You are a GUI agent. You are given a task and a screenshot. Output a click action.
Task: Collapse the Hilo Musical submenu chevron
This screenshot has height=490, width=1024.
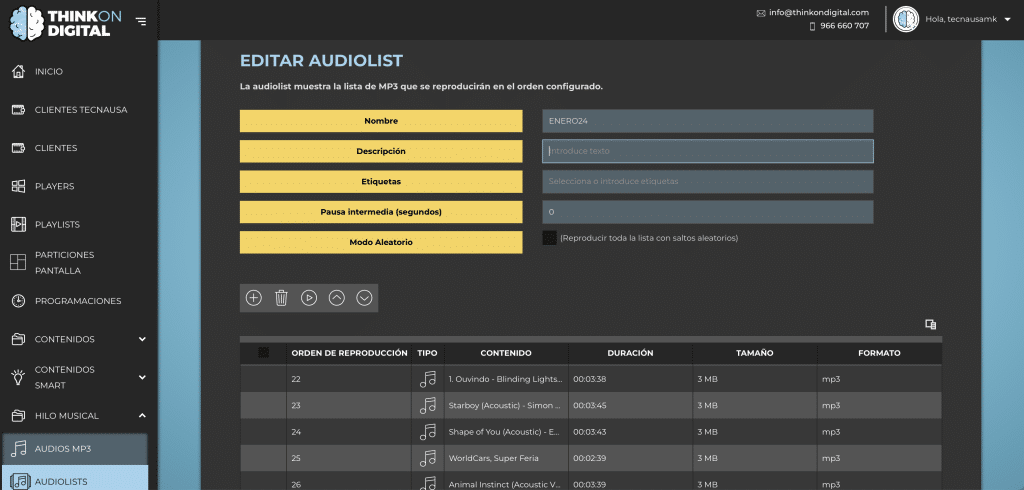[142, 416]
